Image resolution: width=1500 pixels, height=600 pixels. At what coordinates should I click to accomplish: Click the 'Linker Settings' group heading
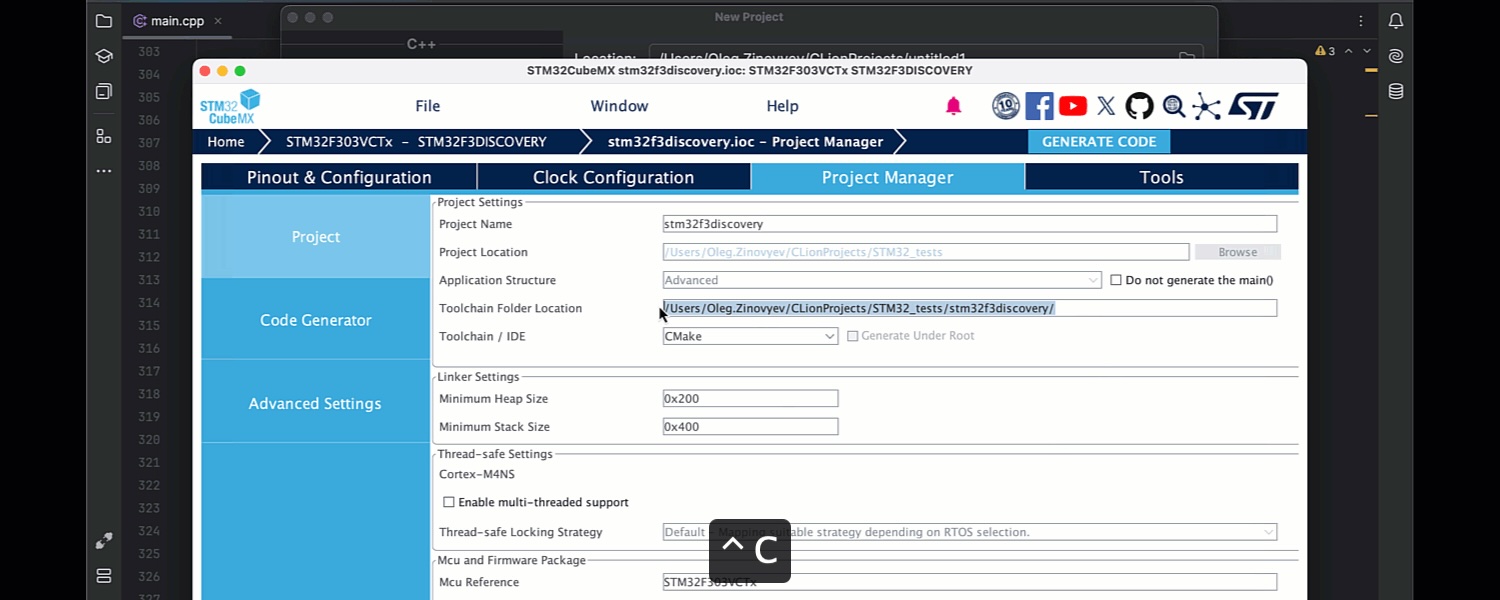[478, 377]
